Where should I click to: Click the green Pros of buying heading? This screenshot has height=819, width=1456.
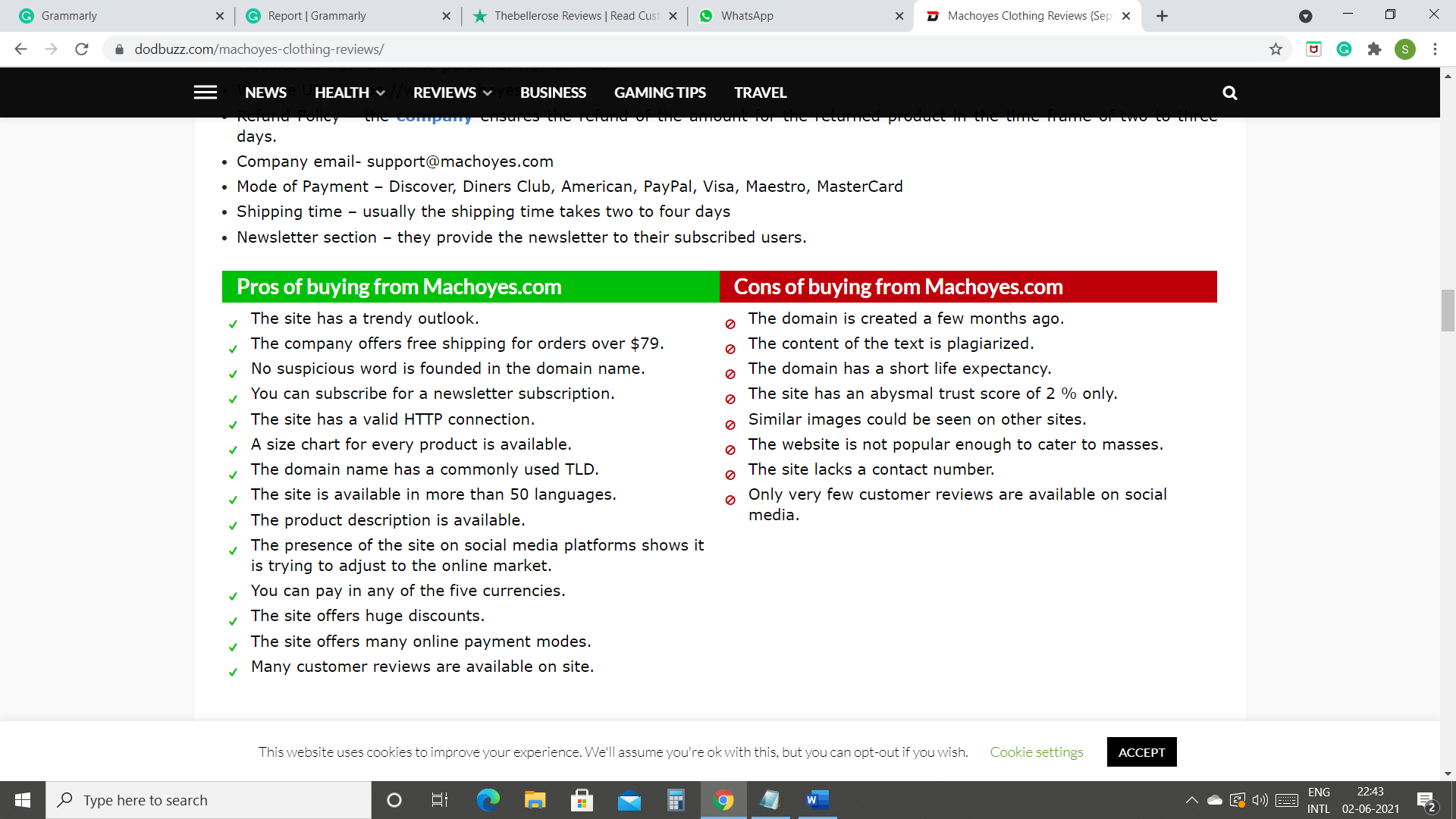coord(470,287)
